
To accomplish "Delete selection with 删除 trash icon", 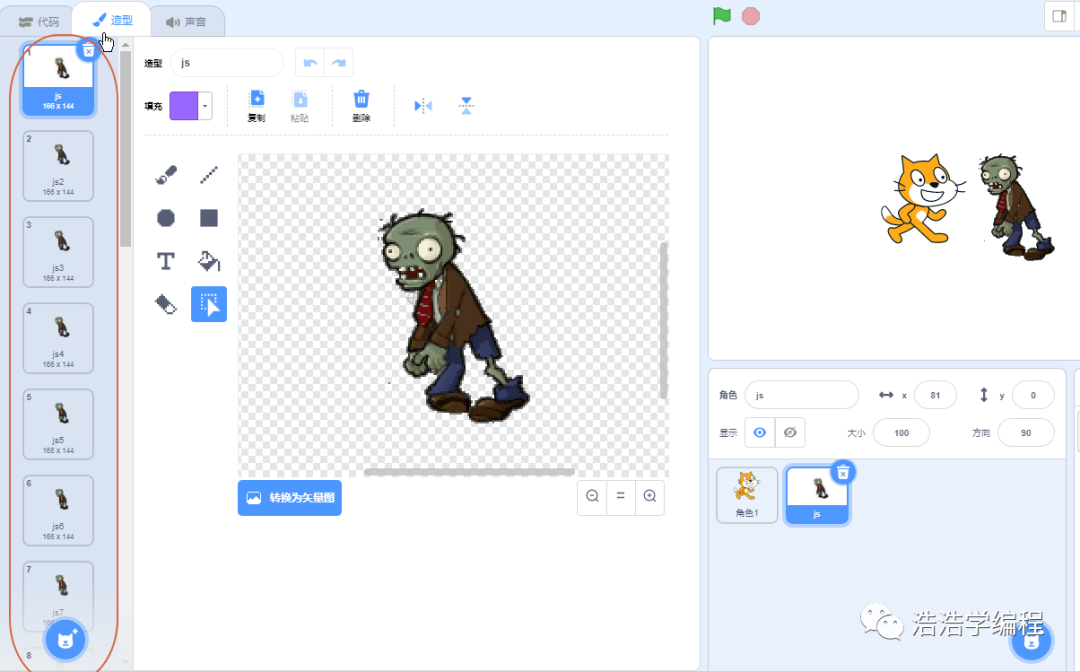I will [x=361, y=105].
